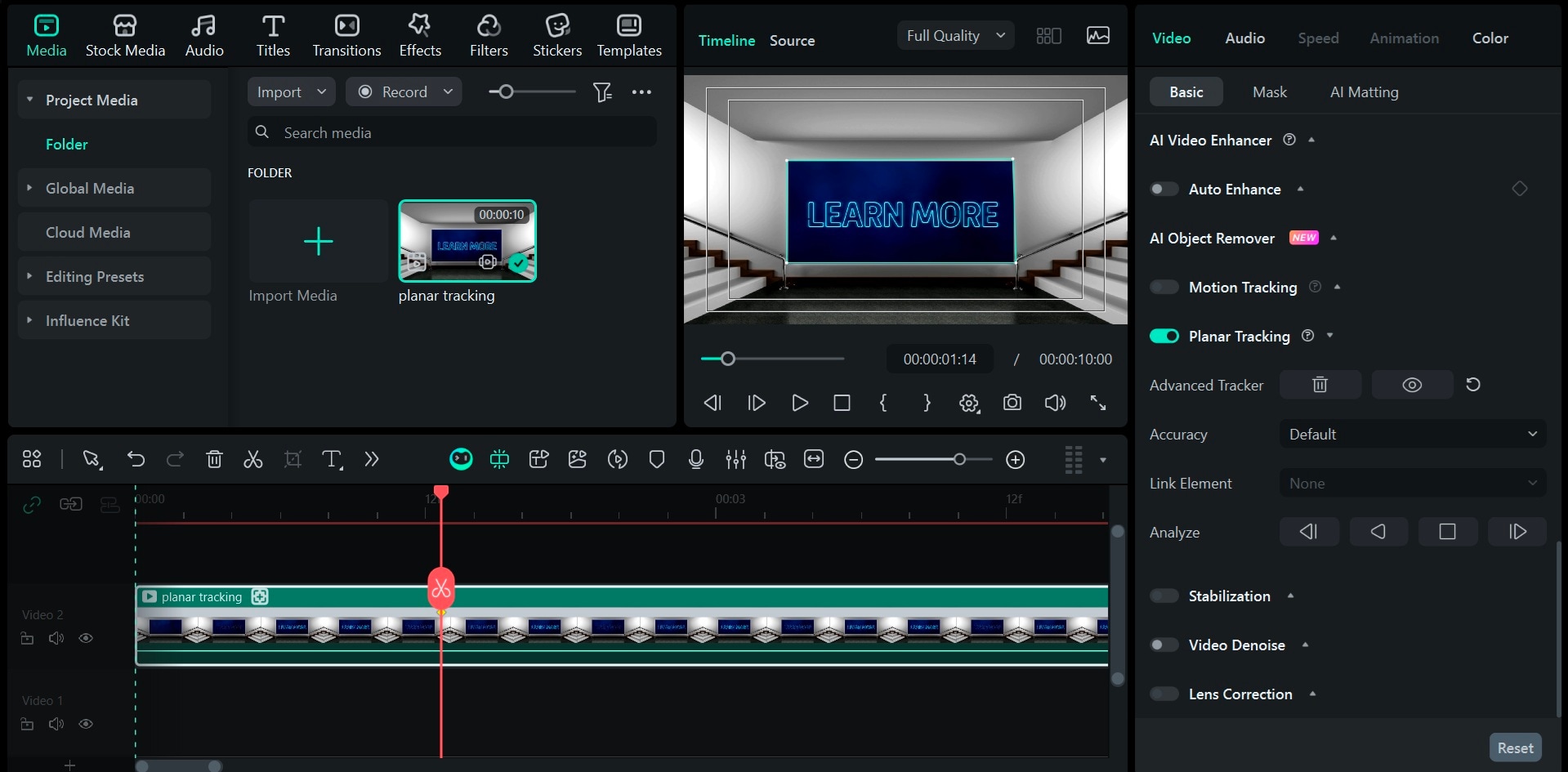Select the Split/scissors tool in timeline toolbar
The height and width of the screenshot is (772, 1568).
pyautogui.click(x=252, y=459)
